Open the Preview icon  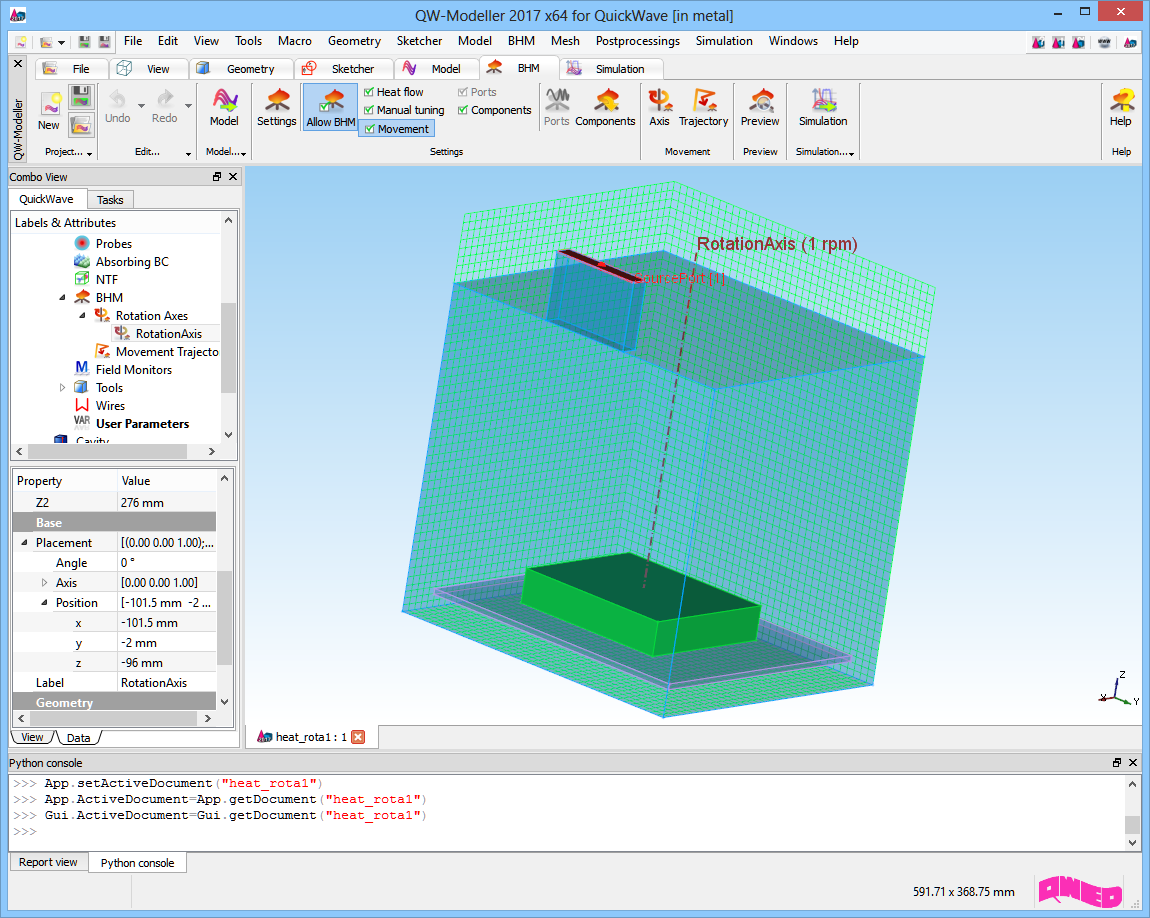pyautogui.click(x=761, y=100)
